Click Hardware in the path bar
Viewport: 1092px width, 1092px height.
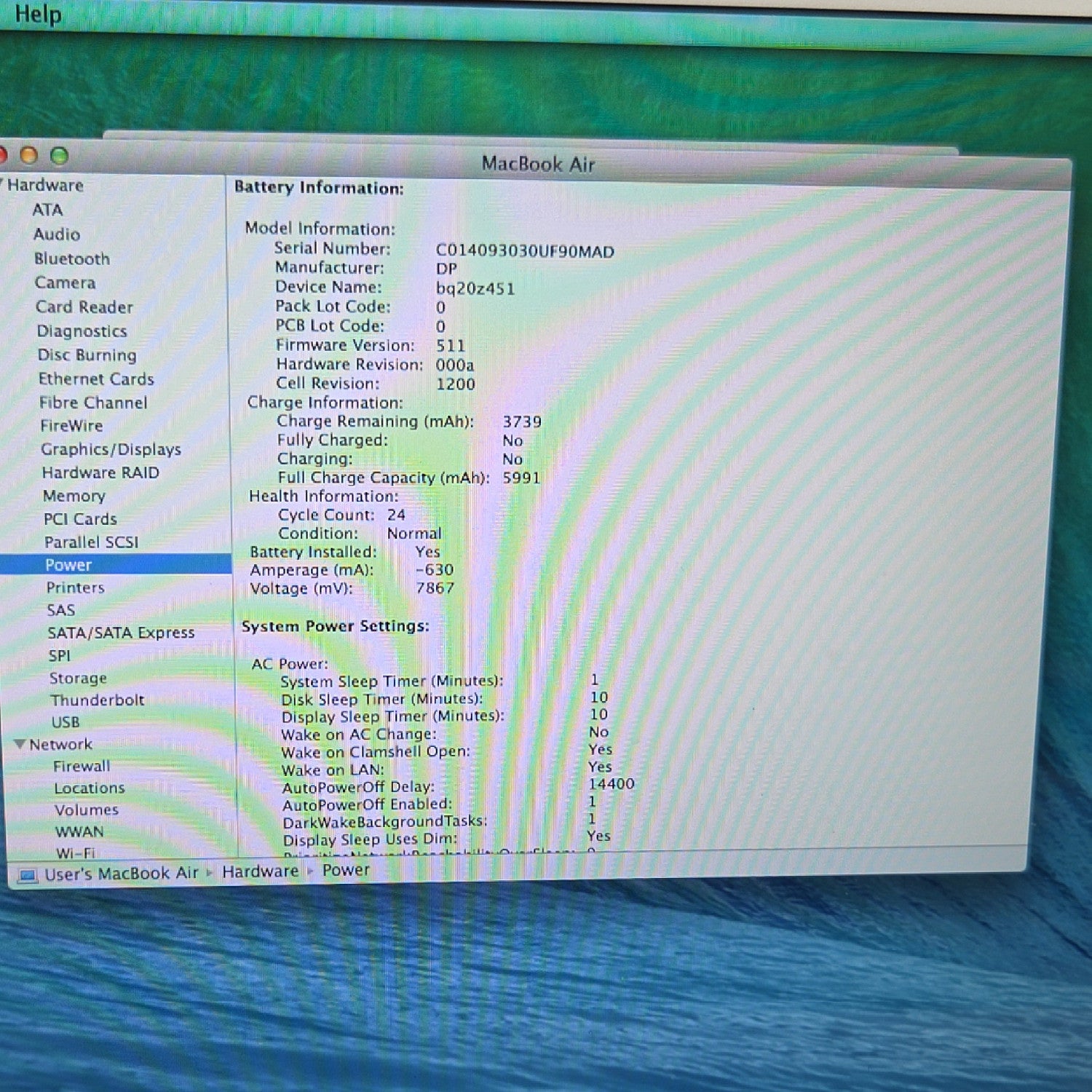(261, 871)
